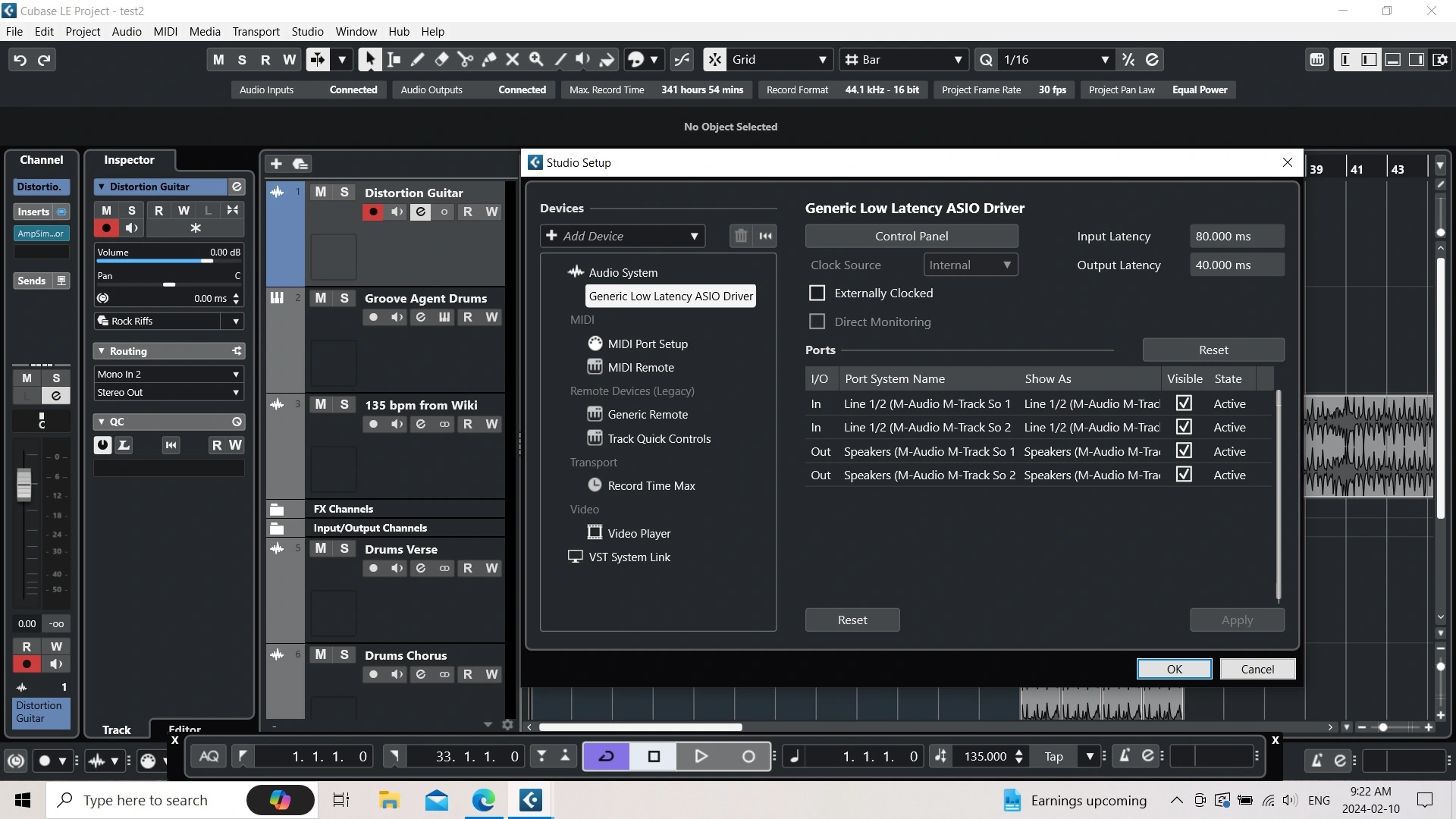Click the trash Remove Device icon
The height and width of the screenshot is (819, 1456).
coord(741,236)
